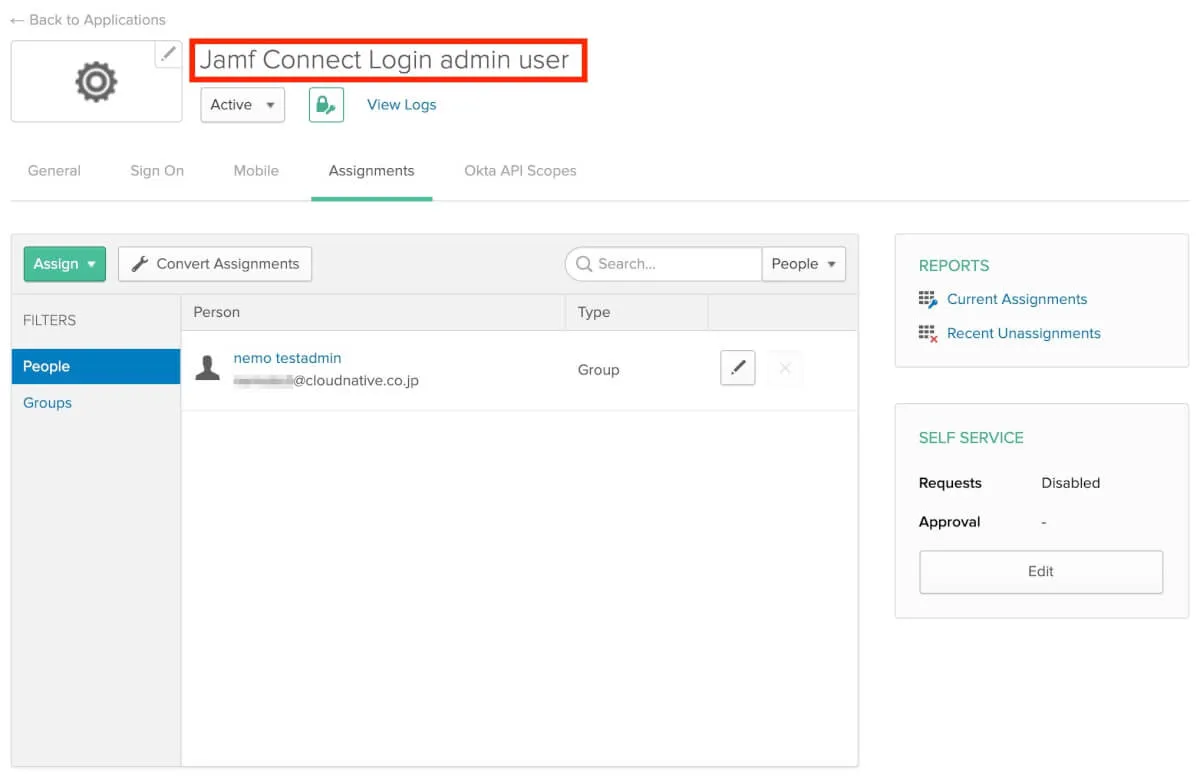Click the edit pencil for nemo testadmin
The height and width of the screenshot is (779, 1200).
point(738,368)
